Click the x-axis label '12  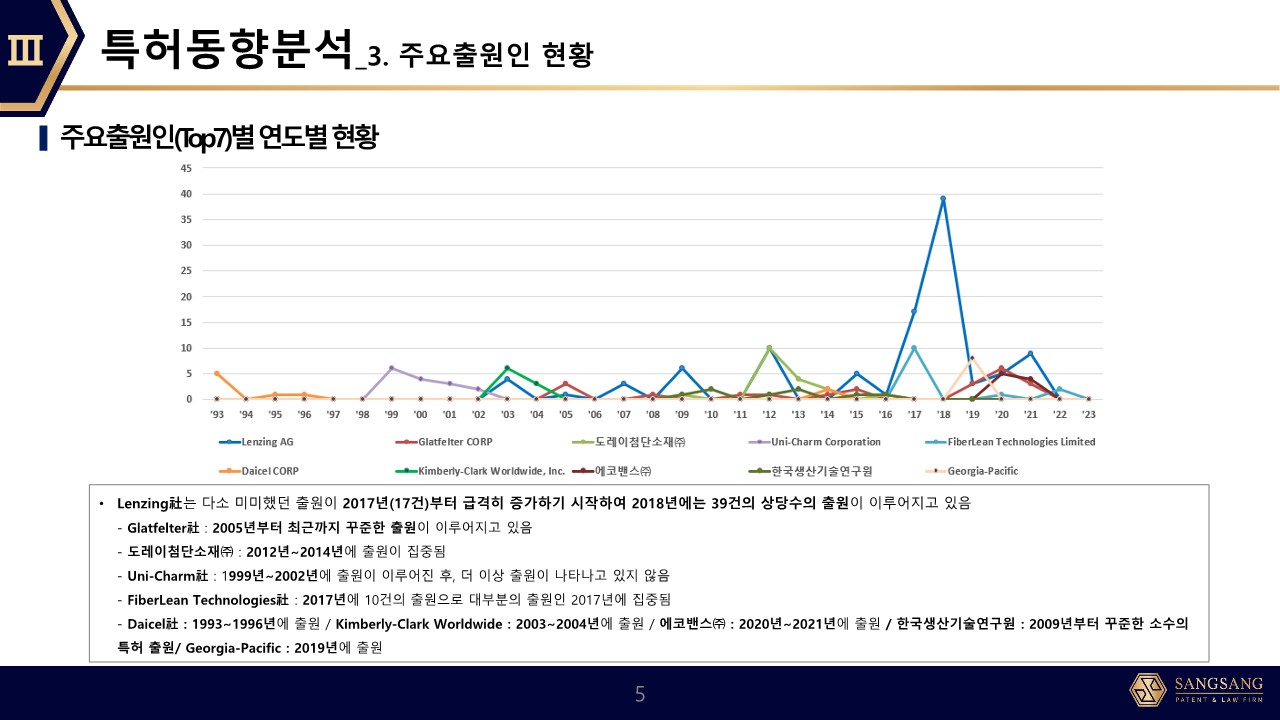(768, 413)
